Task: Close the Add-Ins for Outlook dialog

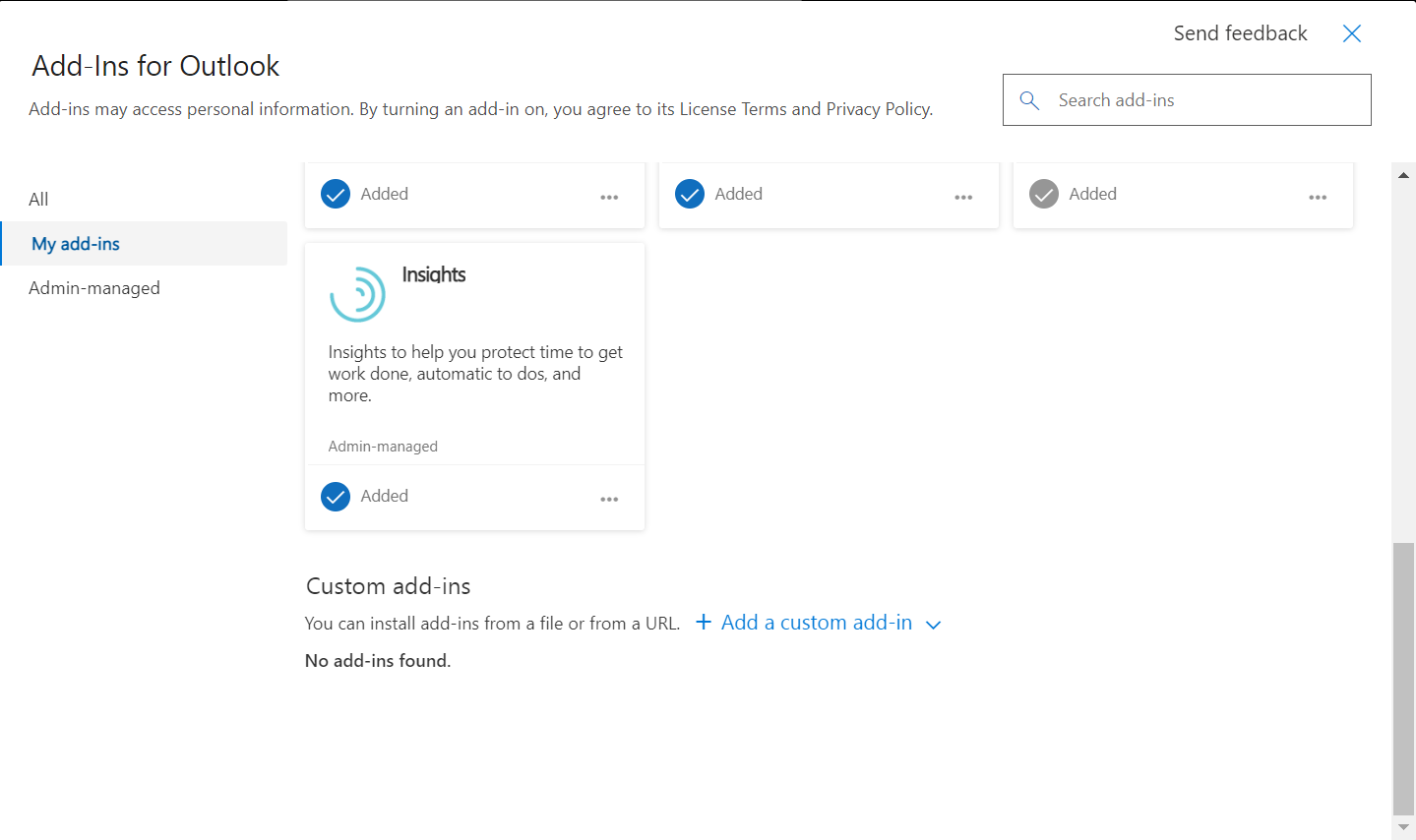Action: 1351,33
